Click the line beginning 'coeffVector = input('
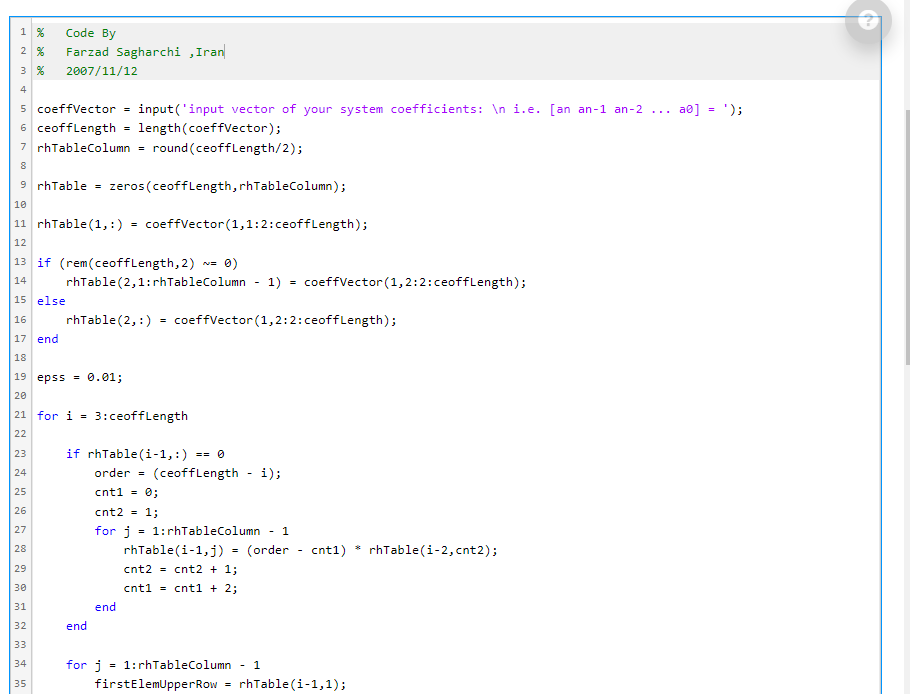 [x=389, y=109]
